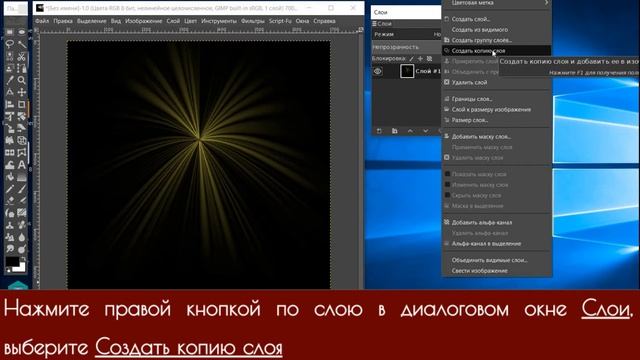Open the Правка menu
Screen dimensions: 640x360
coord(63,21)
